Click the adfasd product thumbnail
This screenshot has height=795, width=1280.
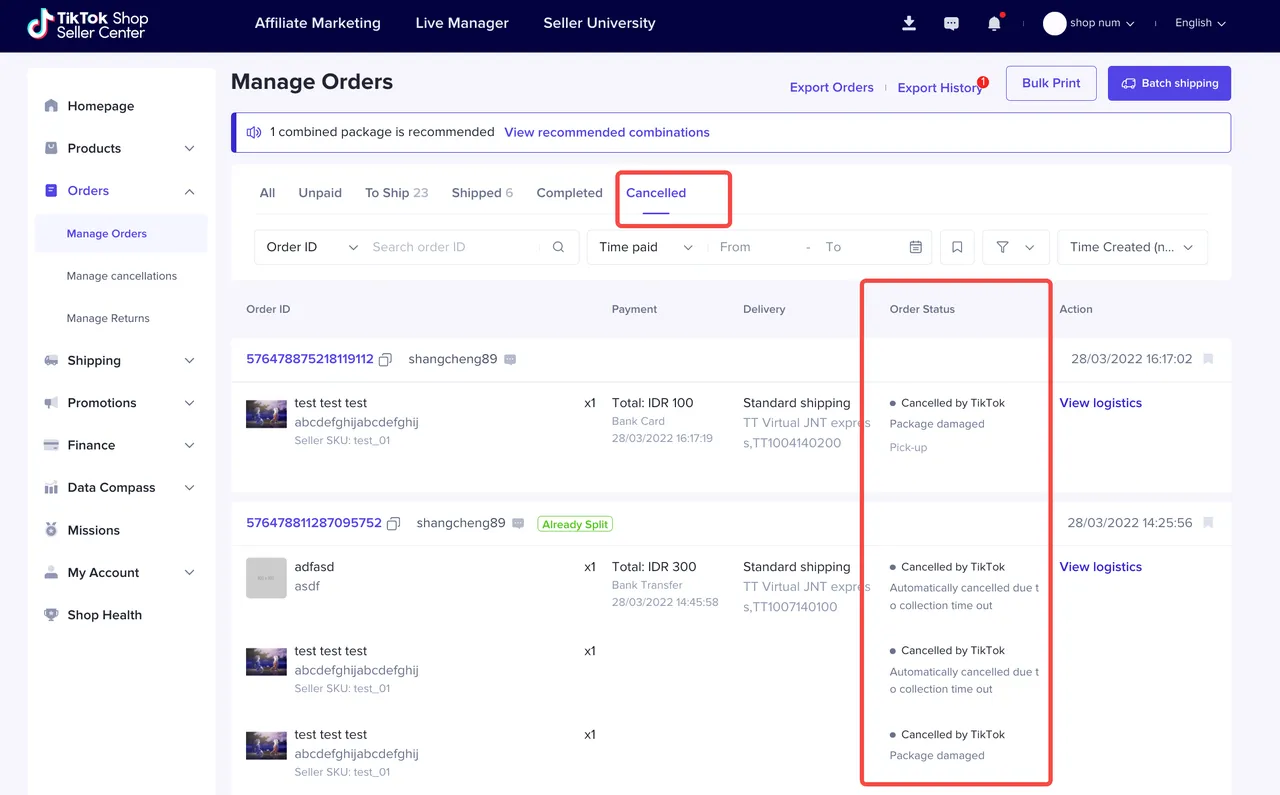266,578
